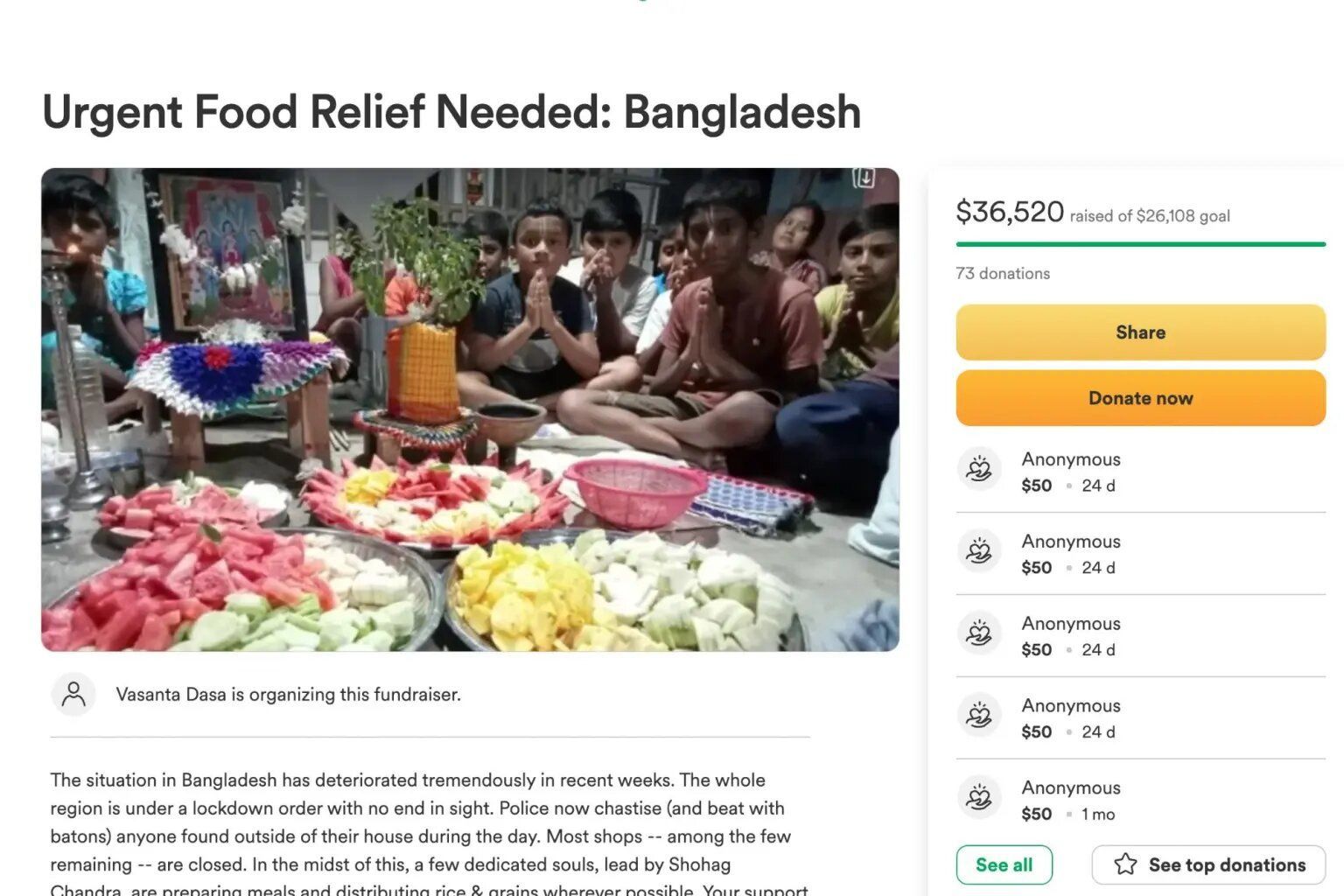The width and height of the screenshot is (1344, 896).
Task: Click the second Anonymous donation's heart-hands icon
Action: [979, 552]
